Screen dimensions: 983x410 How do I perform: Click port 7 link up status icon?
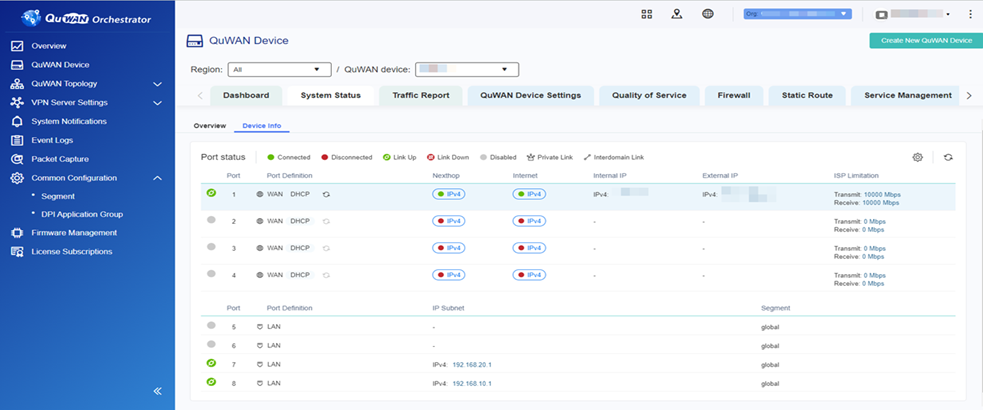[x=211, y=362]
